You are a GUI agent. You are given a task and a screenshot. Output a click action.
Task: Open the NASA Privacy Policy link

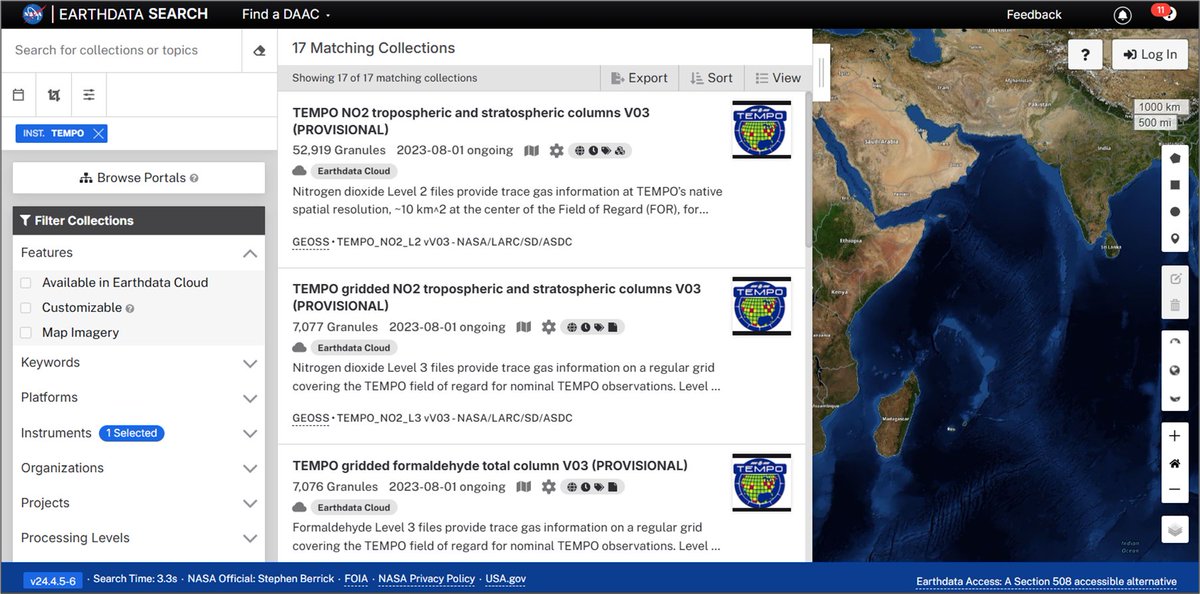click(426, 579)
